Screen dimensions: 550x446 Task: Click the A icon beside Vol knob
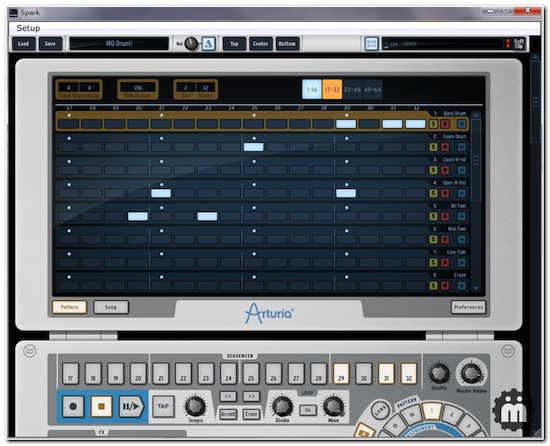point(209,44)
